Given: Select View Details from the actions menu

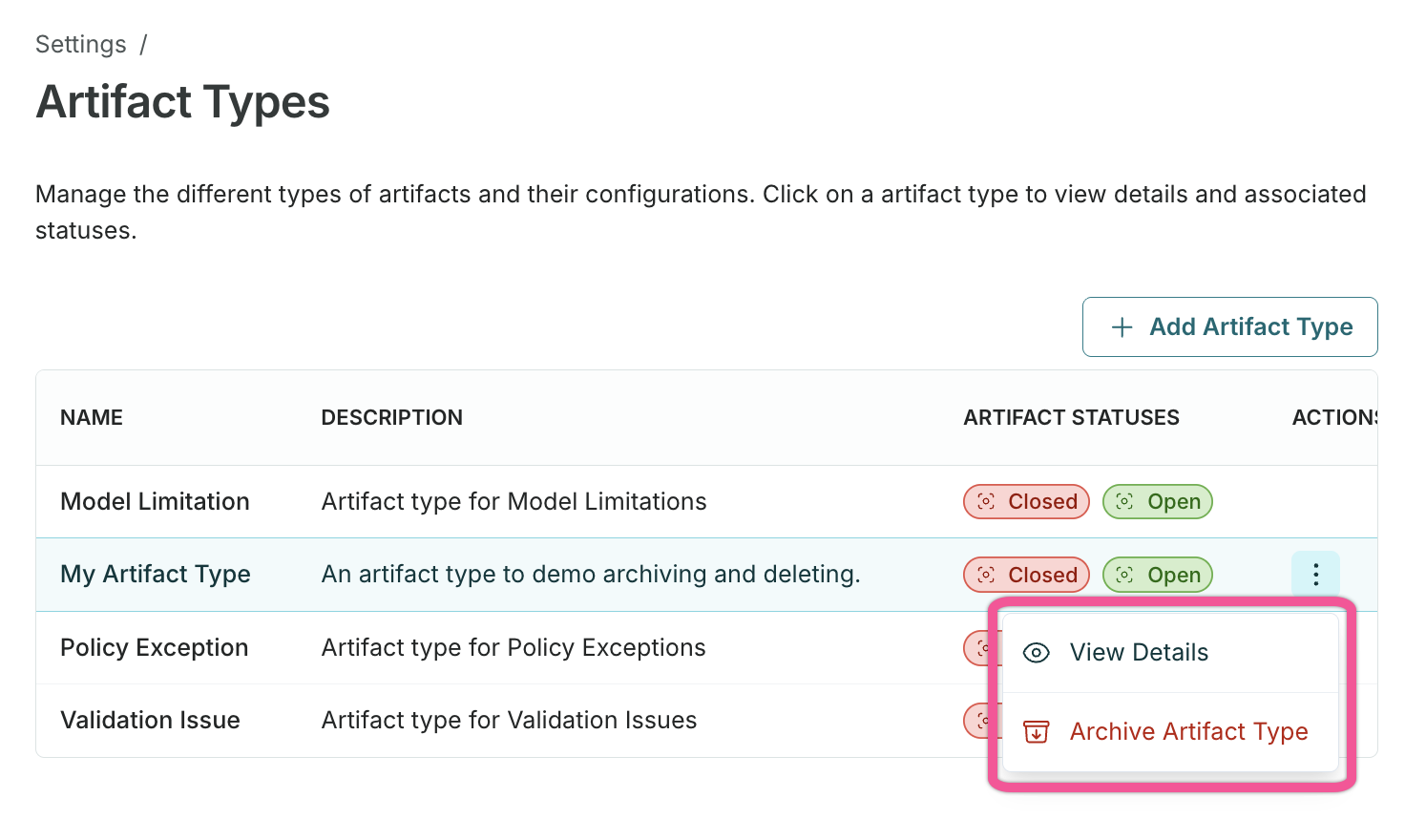Looking at the screenshot, I should click(x=1139, y=653).
